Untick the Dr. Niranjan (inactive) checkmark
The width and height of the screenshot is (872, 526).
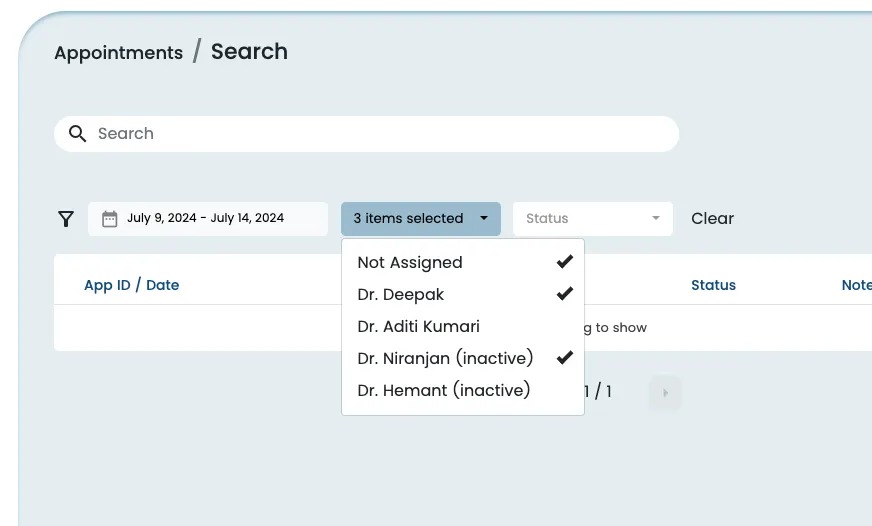[x=565, y=358]
